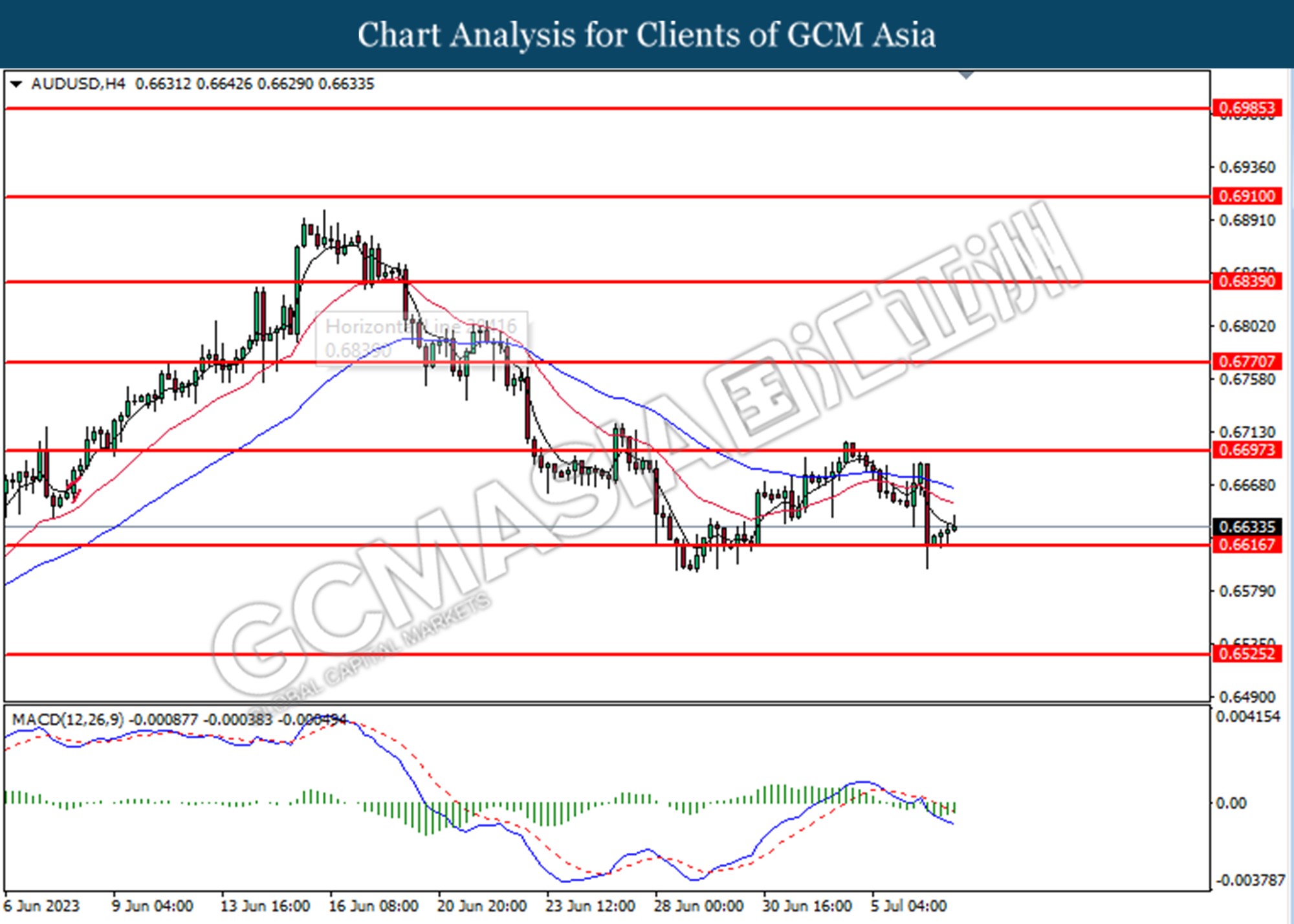Click the 16 Jun 08:00 time axis label
Screen dimensions: 1294x924
(x=373, y=906)
